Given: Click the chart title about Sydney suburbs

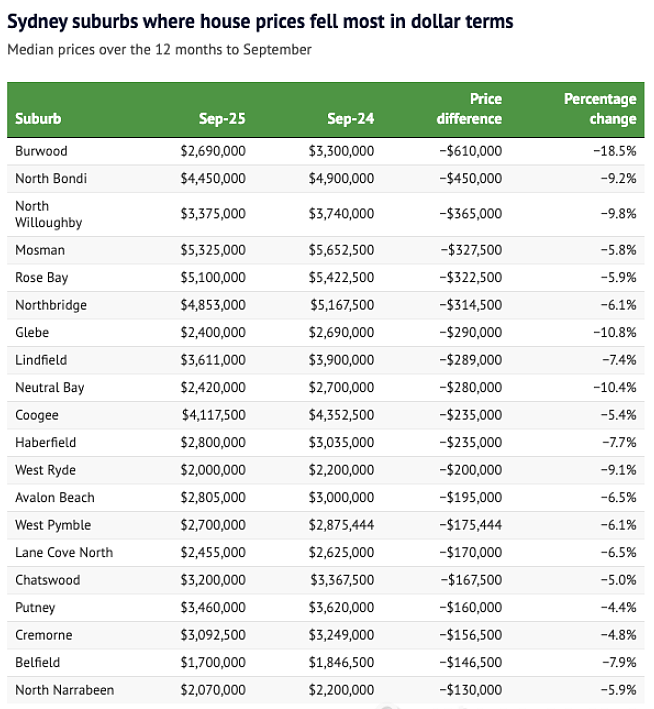Looking at the screenshot, I should (x=260, y=22).
